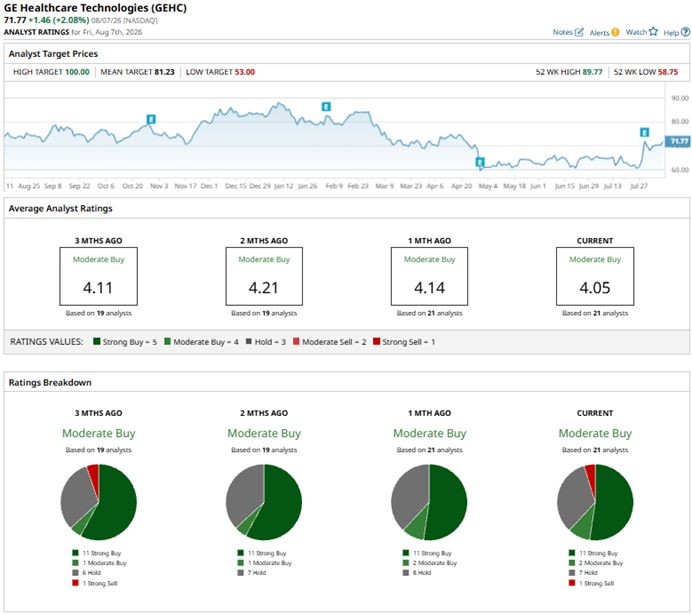Click the LOW TARGET 53.00 value
Screen dimensions: 692x614
pos(244,72)
